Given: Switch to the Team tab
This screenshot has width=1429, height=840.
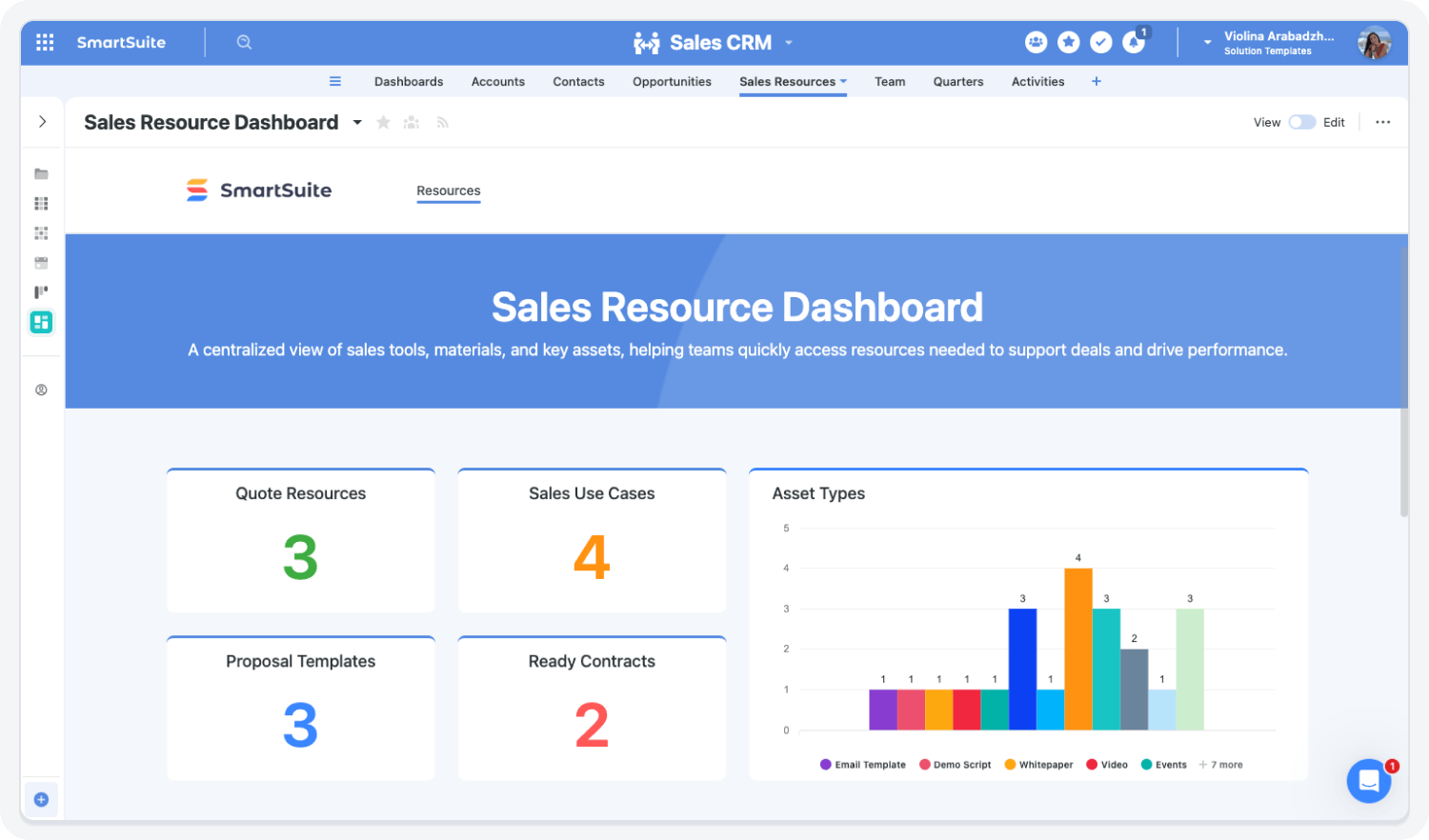Looking at the screenshot, I should 890,82.
